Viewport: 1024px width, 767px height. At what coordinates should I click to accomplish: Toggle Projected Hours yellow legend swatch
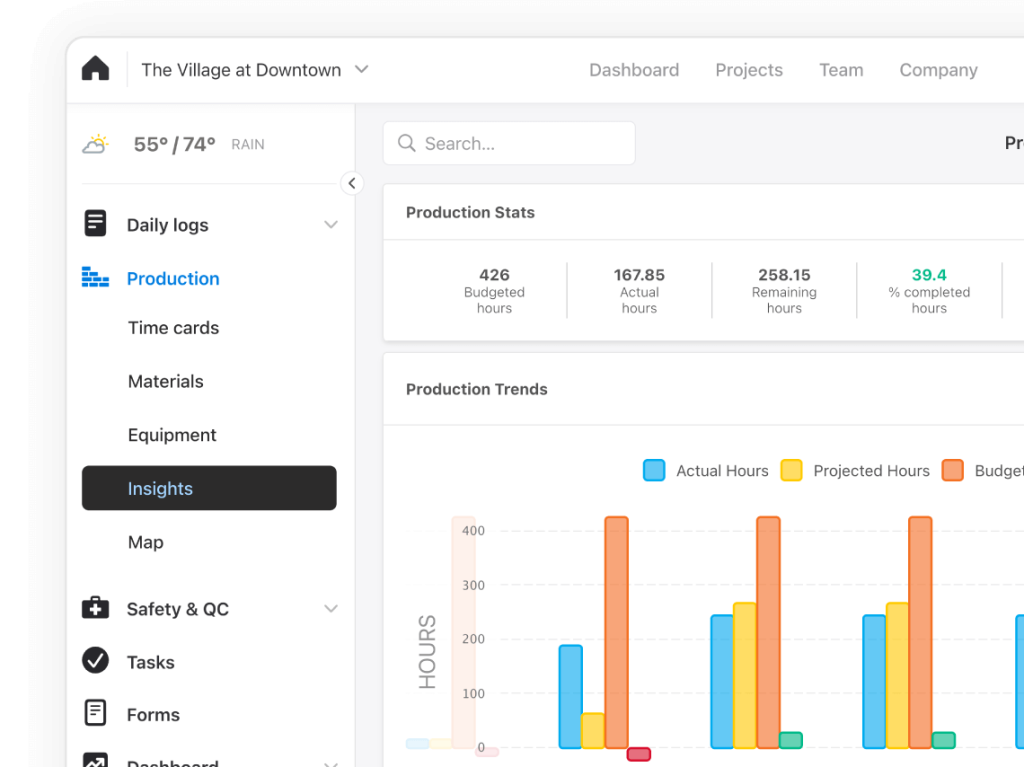[x=792, y=470]
